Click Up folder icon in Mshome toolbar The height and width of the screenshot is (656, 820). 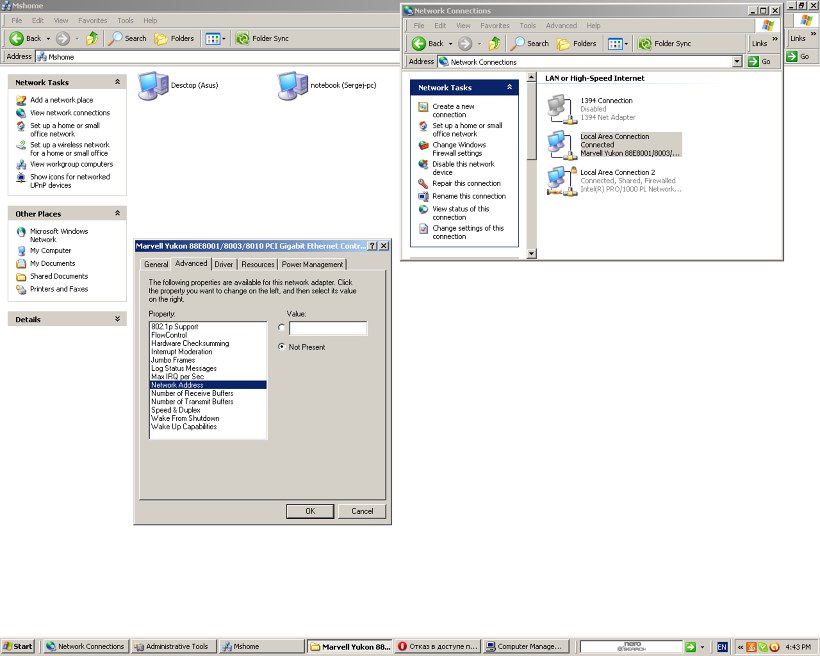[92, 38]
